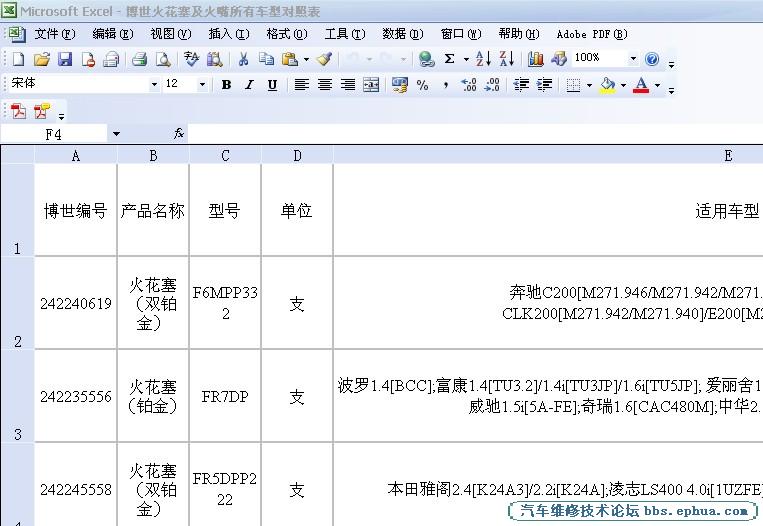Apply the yellow fill color bucket
Viewport: 763px width, 526px height.
[x=608, y=85]
